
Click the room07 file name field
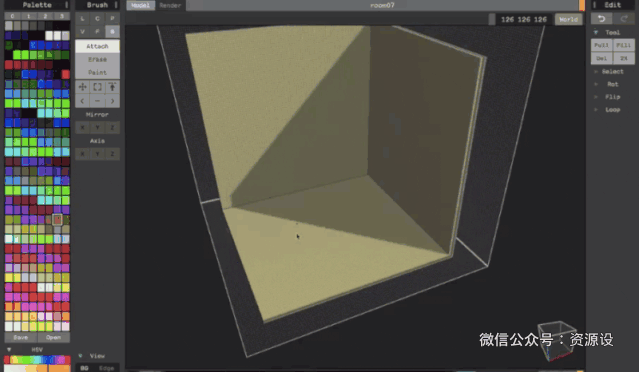pos(382,5)
